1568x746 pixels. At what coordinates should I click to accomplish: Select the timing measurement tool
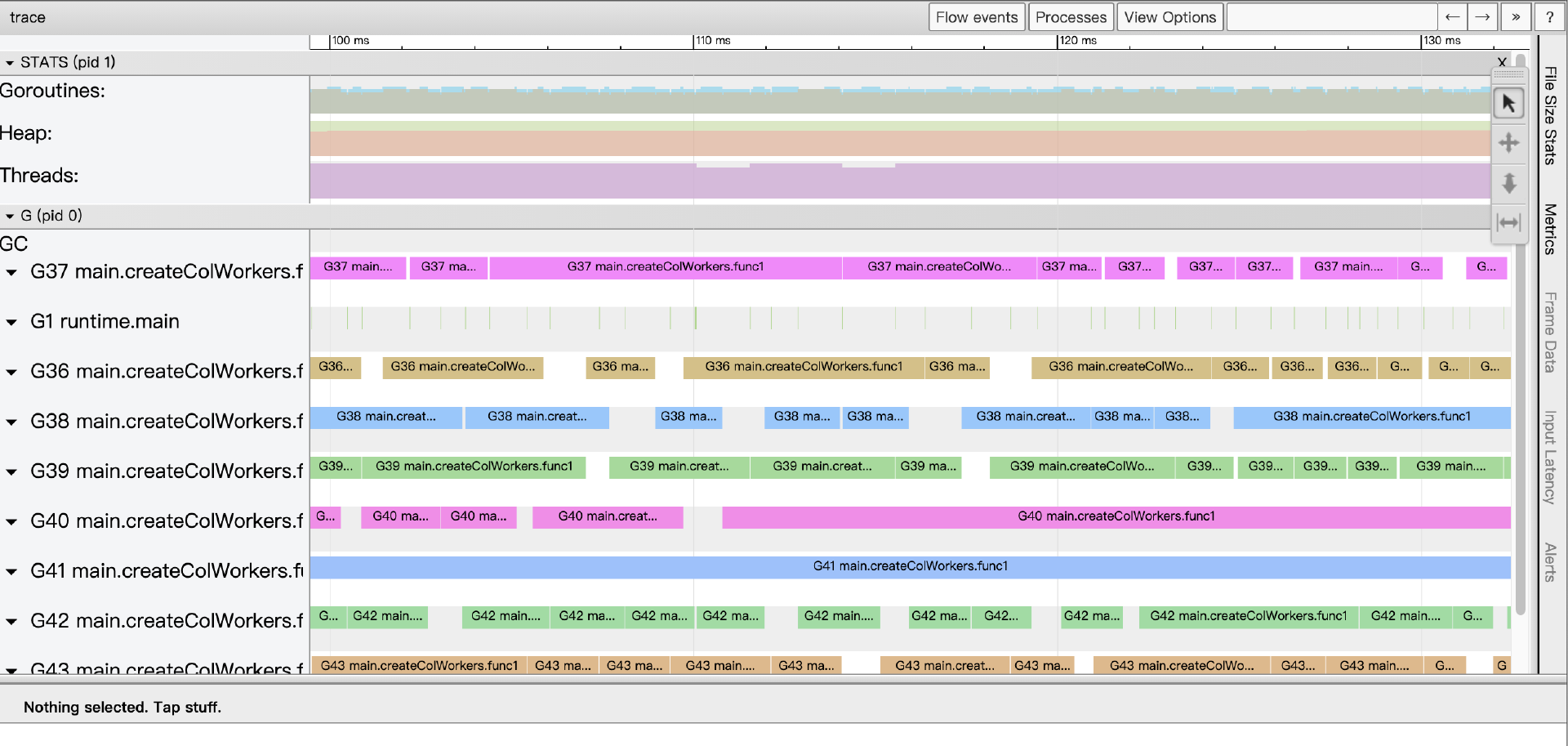1508,222
